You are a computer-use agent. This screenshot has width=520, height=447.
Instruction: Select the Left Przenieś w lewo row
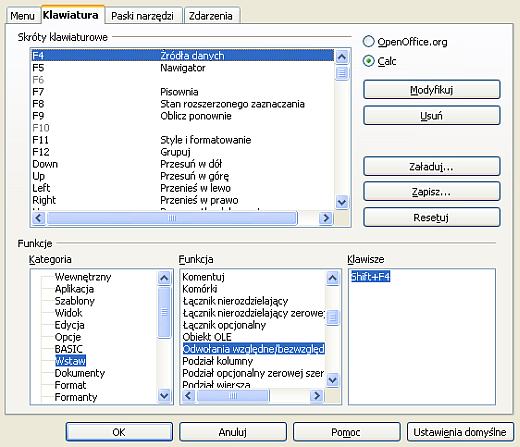183,188
